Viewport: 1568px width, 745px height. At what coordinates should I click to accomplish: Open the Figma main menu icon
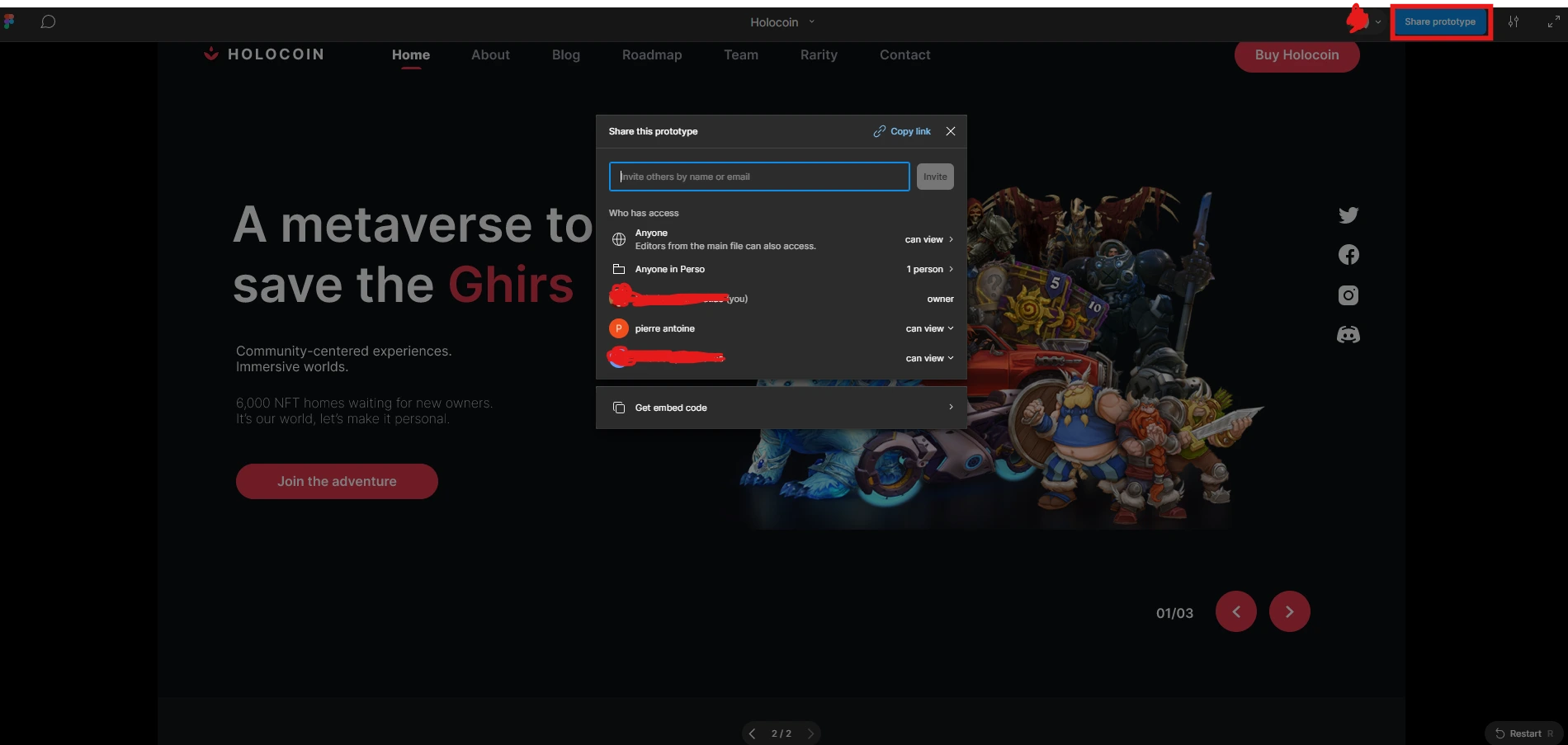[8, 21]
